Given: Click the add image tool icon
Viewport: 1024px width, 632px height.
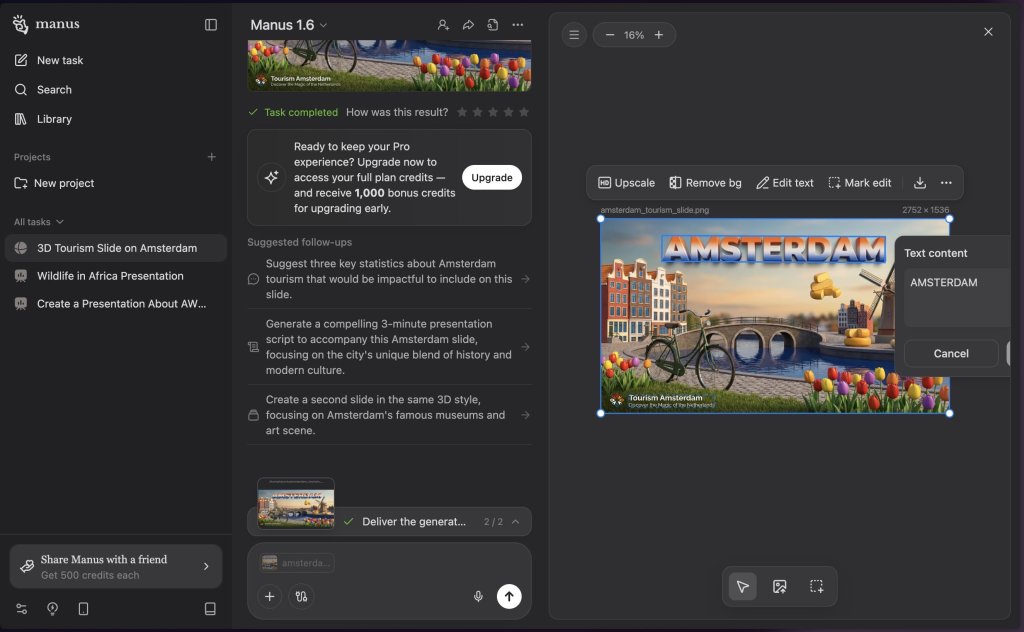Looking at the screenshot, I should pos(779,587).
